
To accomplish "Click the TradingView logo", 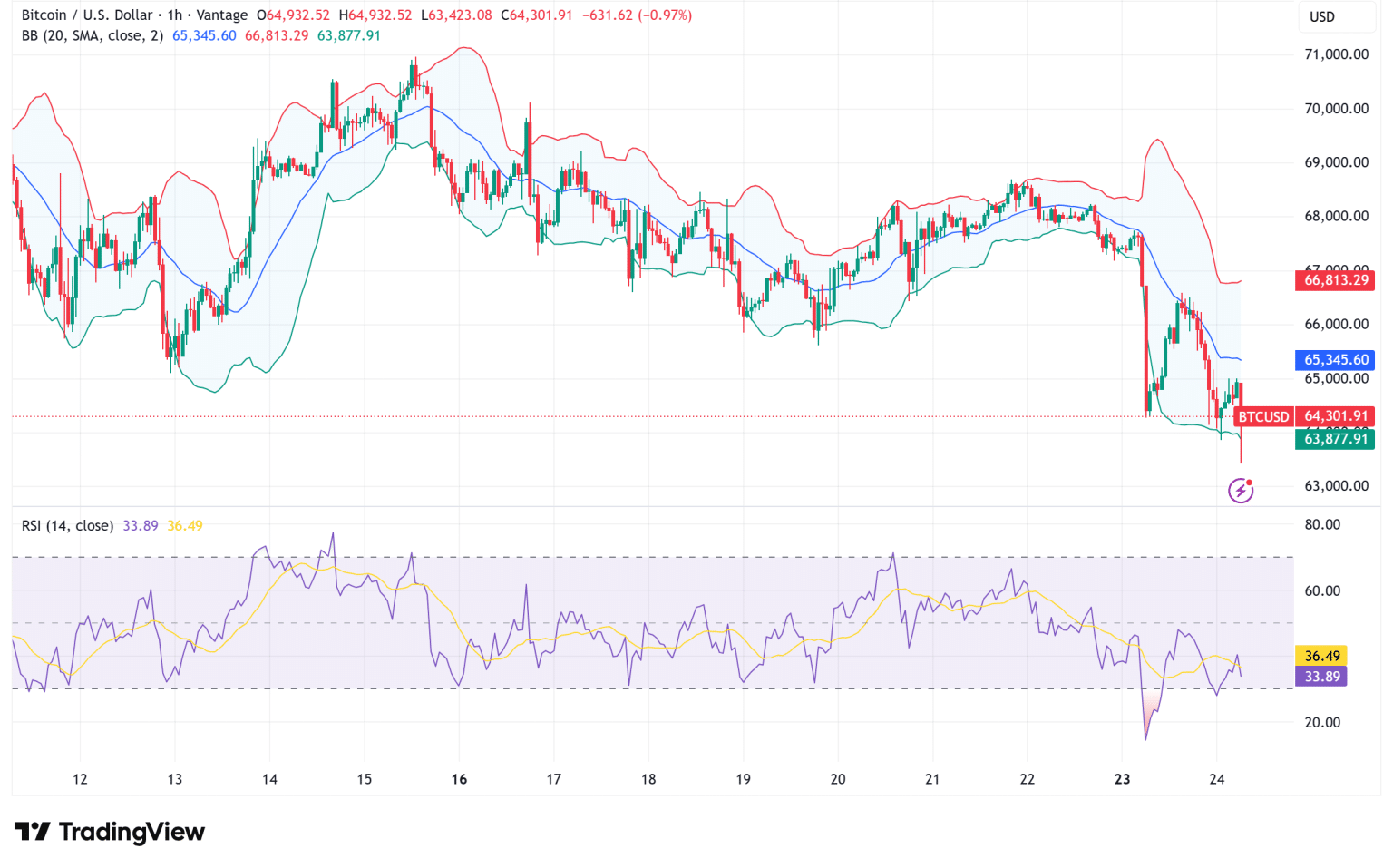I will pos(110,832).
